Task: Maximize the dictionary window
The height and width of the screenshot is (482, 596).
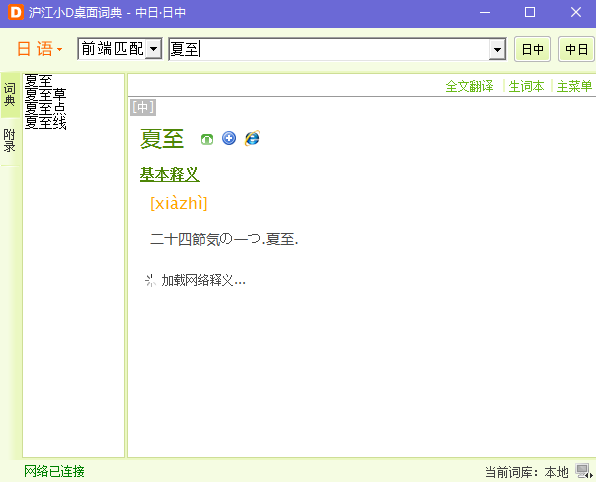Action: point(530,13)
